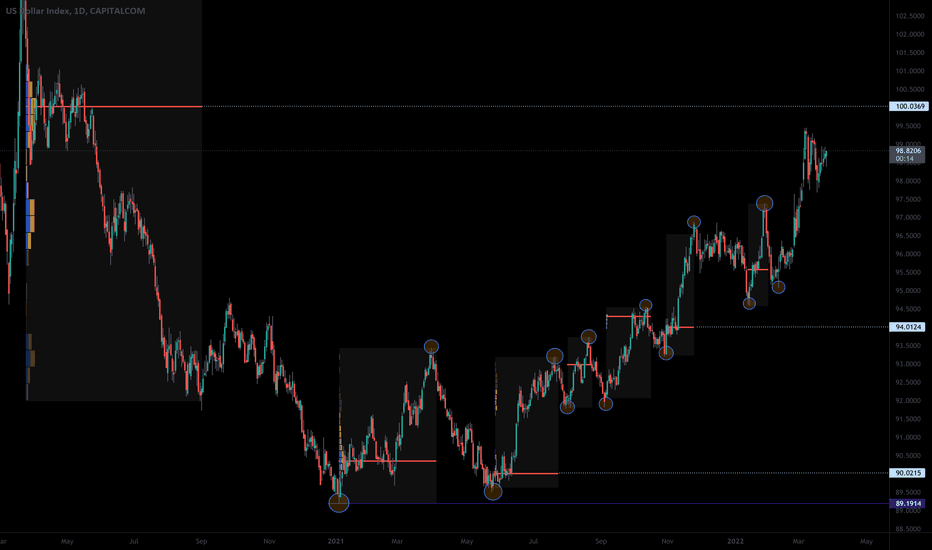The height and width of the screenshot is (550, 932).
Task: Click the 2022 label on the time axis
Action: pos(736,541)
